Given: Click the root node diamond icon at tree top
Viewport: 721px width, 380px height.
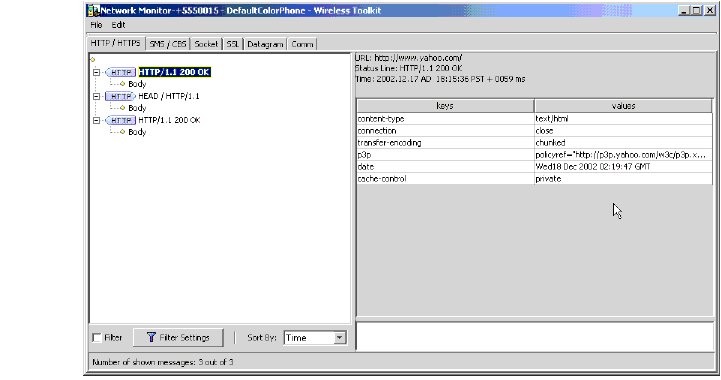Looking at the screenshot, I should pyautogui.click(x=92, y=59).
